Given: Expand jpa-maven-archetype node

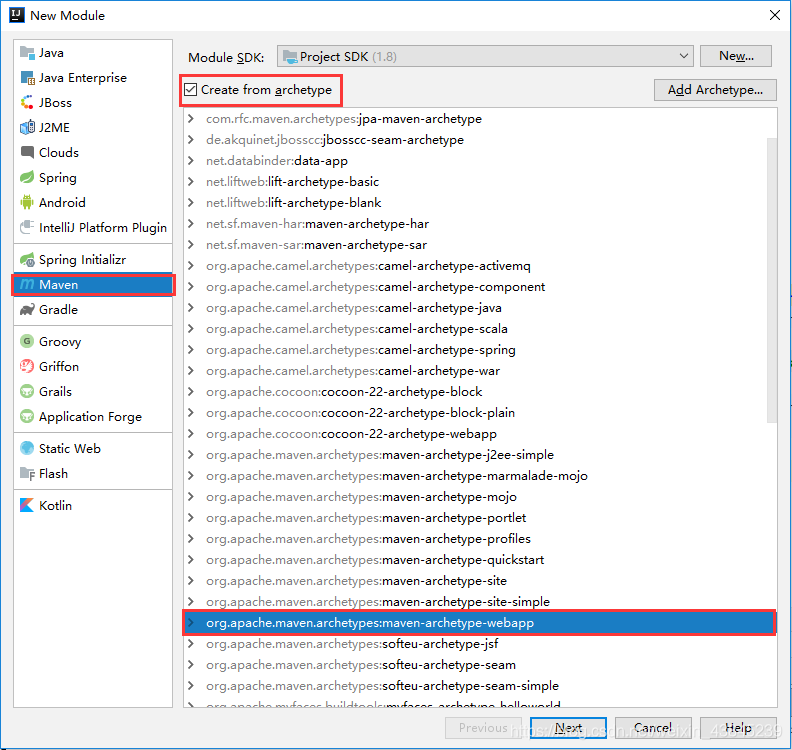Looking at the screenshot, I should pyautogui.click(x=191, y=119).
